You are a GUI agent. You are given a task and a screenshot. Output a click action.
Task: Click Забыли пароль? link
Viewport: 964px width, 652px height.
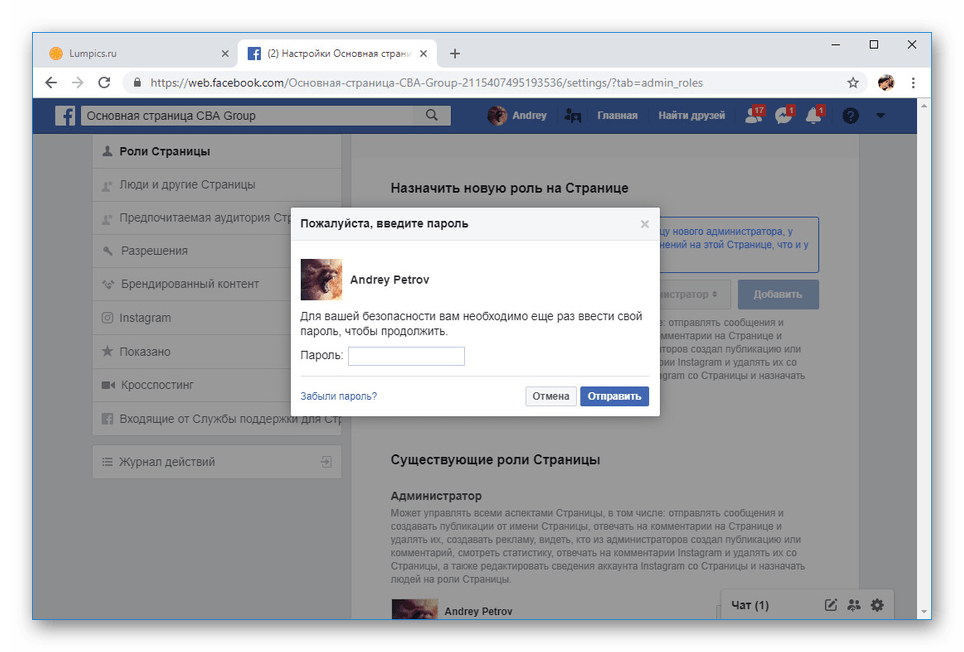click(338, 396)
